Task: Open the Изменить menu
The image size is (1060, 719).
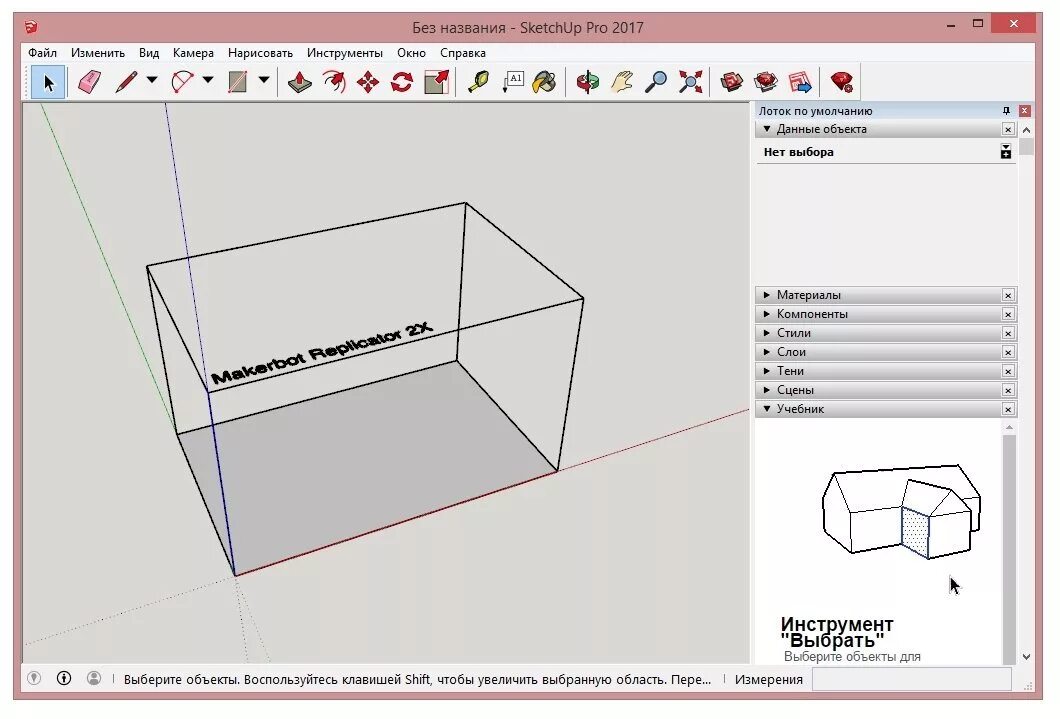Action: click(98, 53)
